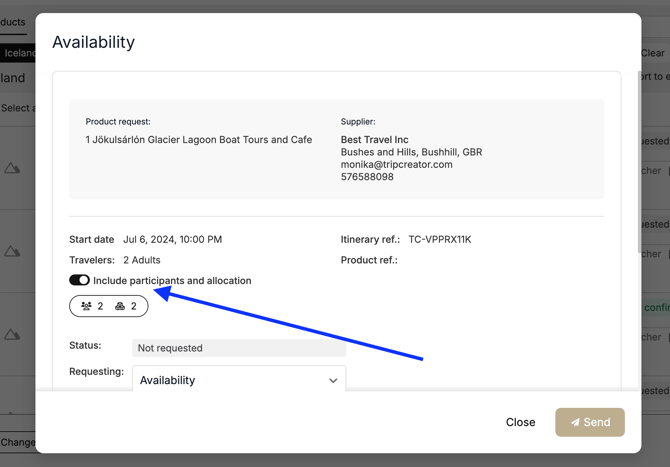Click middle mountain icon behind the dialog
The height and width of the screenshot is (467, 670).
click(12, 251)
